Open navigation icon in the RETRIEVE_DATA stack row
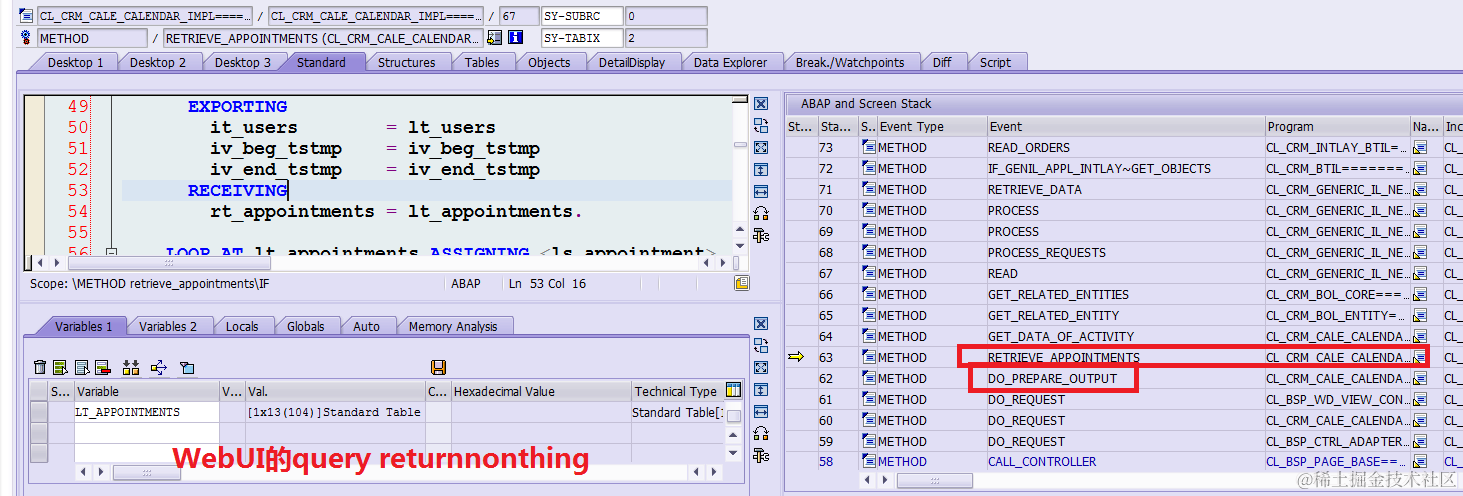Viewport: 1463px width, 496px height. (x=1420, y=190)
